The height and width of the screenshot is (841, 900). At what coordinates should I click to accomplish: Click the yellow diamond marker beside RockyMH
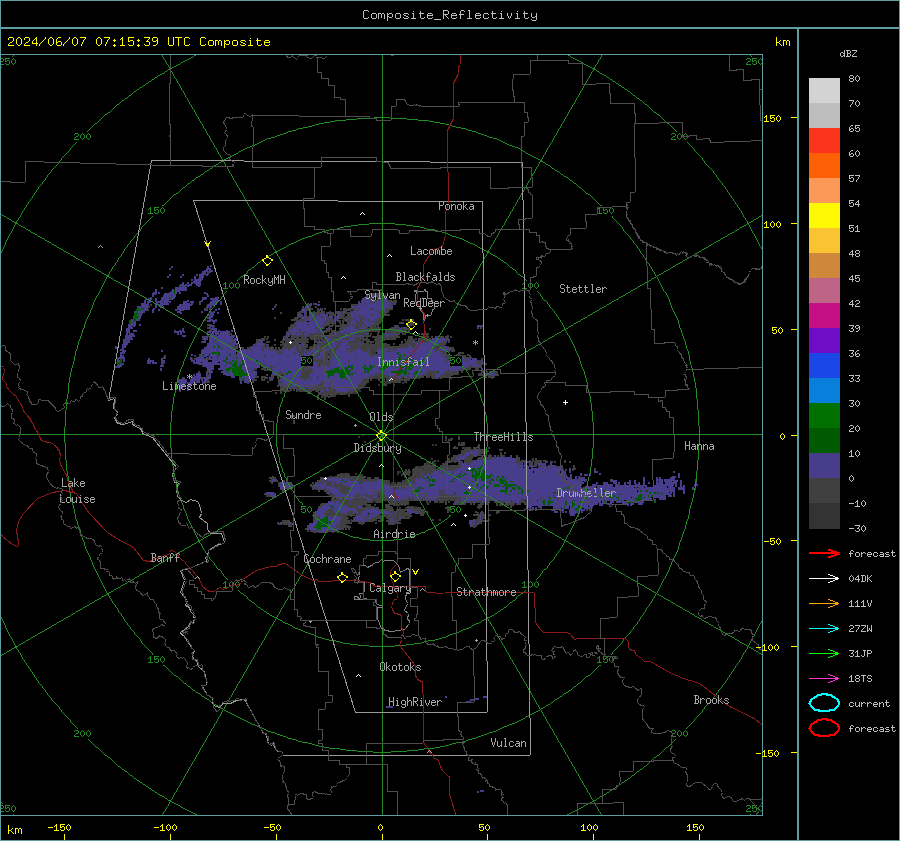coord(267,261)
